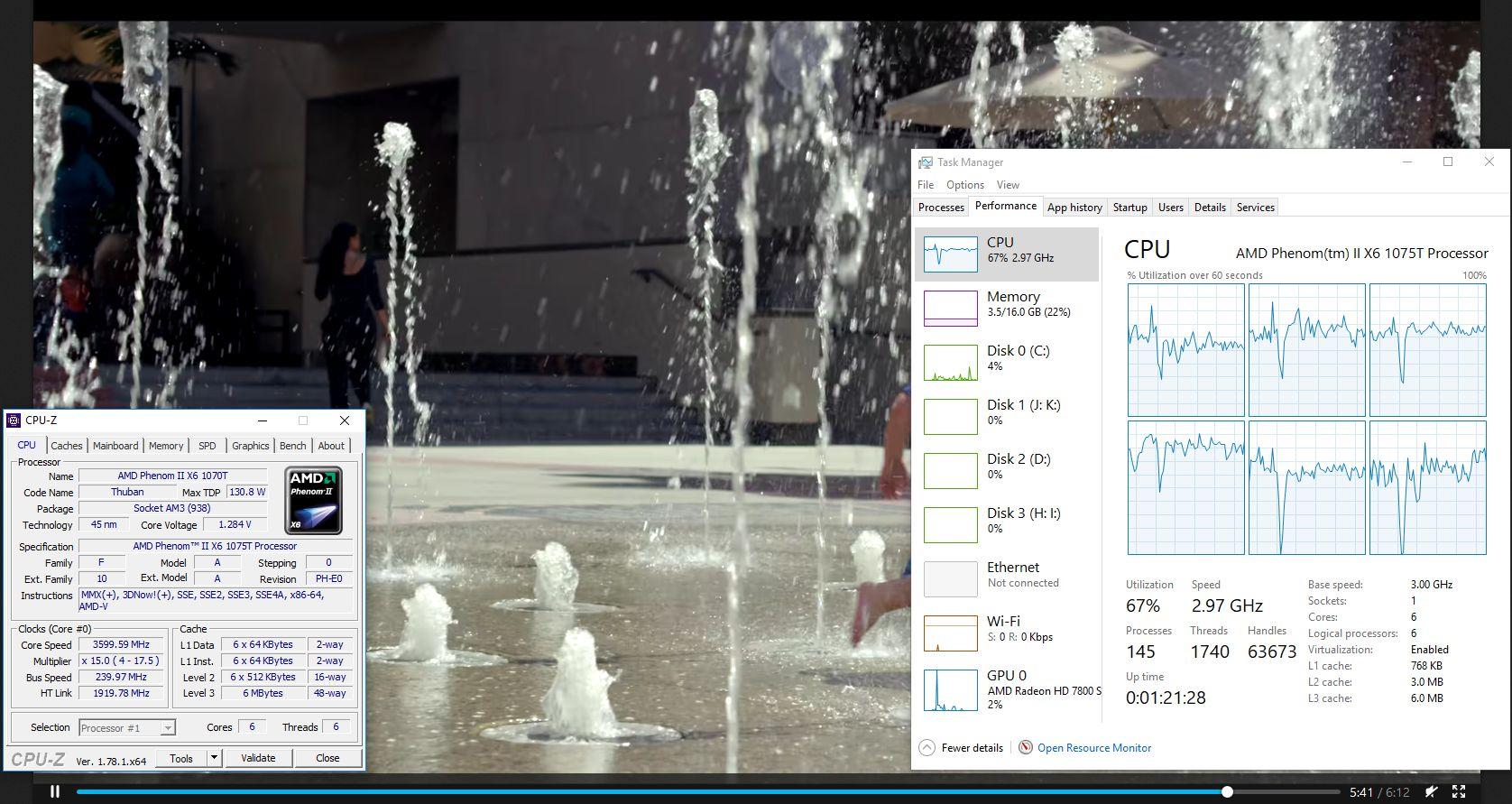Select the Ethernet graph thumbnail

tap(950, 578)
